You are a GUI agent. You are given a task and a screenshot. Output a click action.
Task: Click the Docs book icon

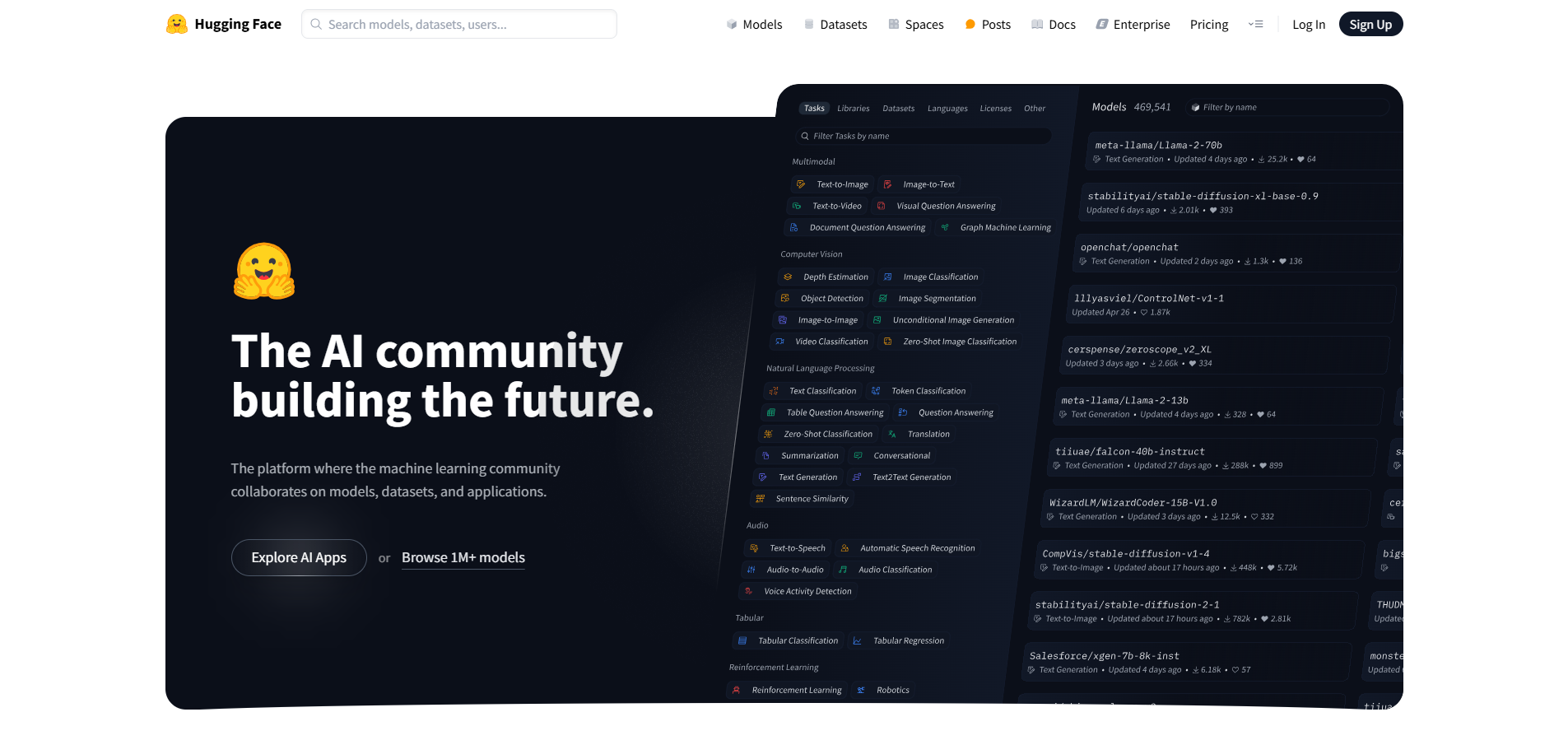click(x=1037, y=25)
